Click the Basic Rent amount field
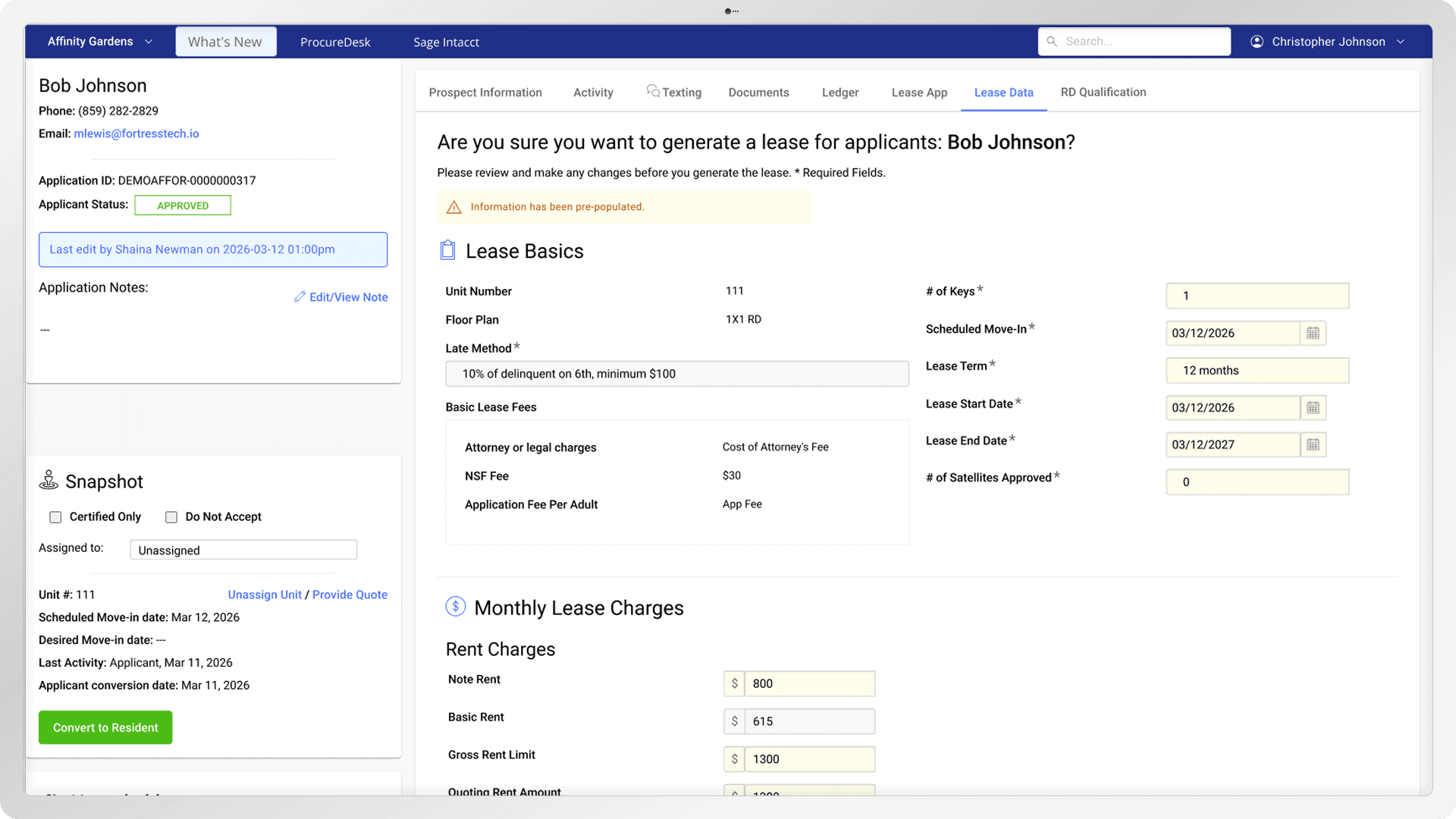Image resolution: width=1456 pixels, height=819 pixels. click(x=810, y=722)
